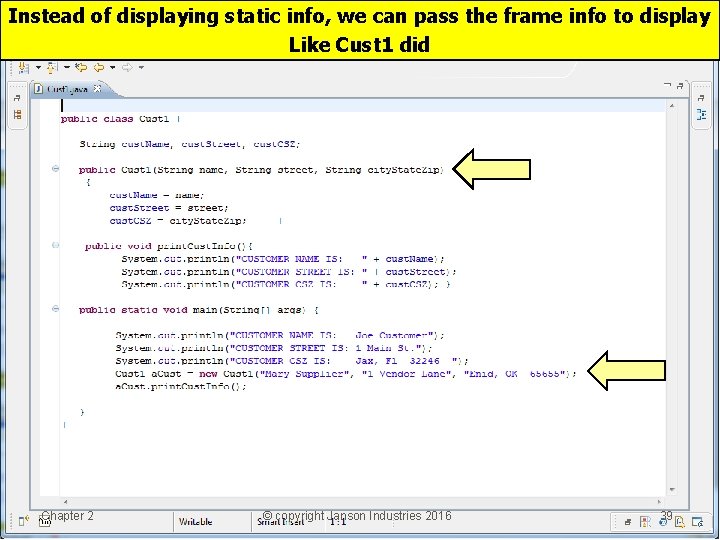Click the 'public static void main' line

click(199, 310)
